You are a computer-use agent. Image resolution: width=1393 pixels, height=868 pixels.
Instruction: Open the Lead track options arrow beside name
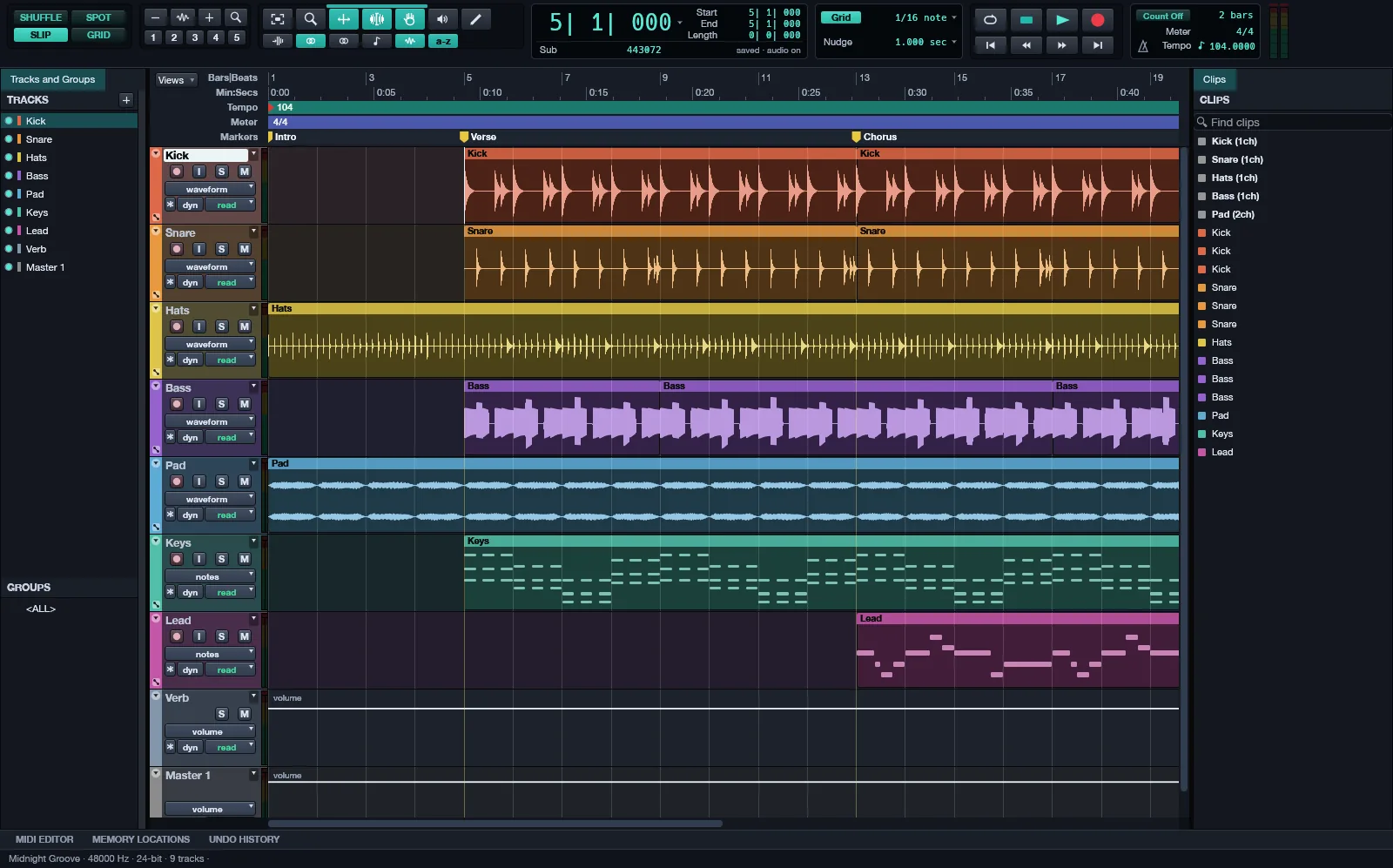tap(253, 619)
